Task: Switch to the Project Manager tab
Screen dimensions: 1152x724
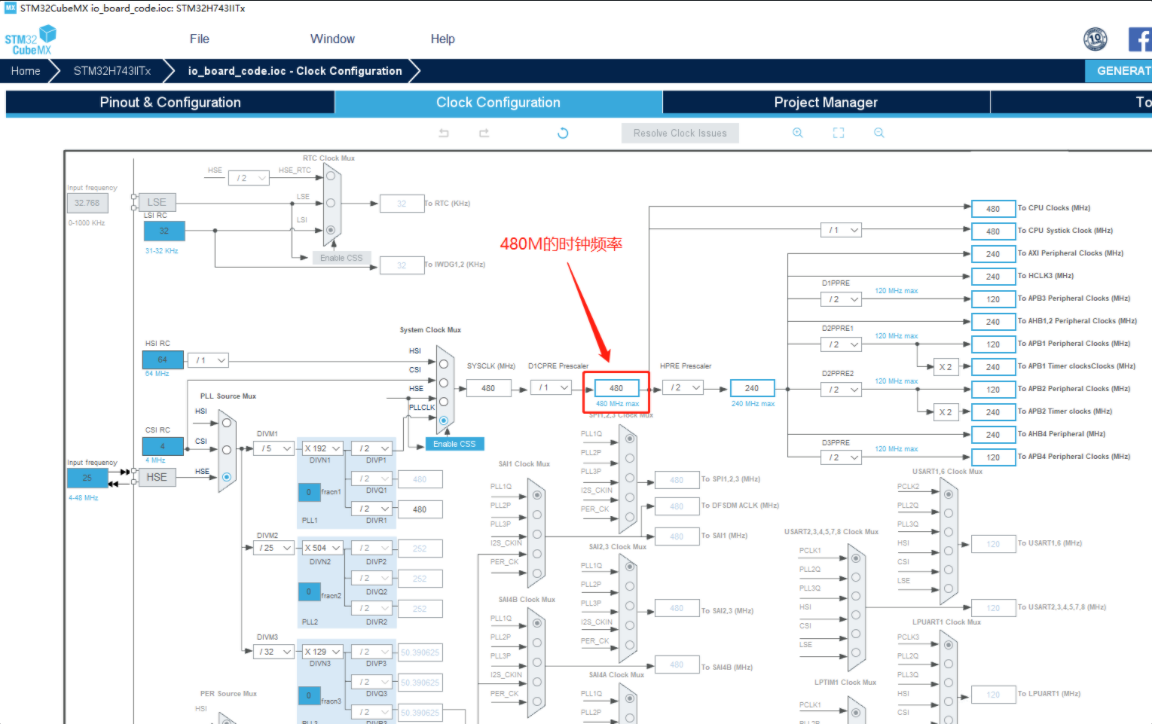Action: click(824, 102)
